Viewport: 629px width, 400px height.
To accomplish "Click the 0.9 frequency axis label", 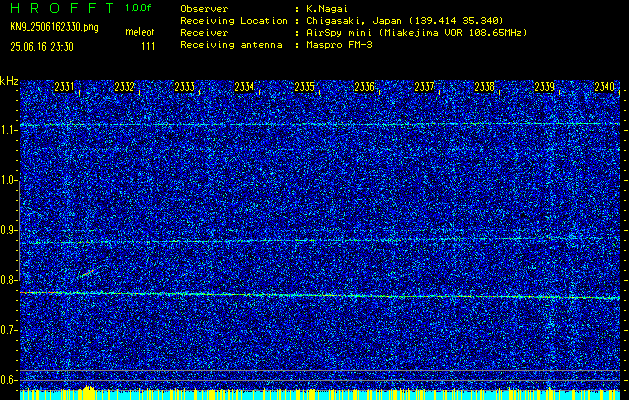I will (x=9, y=230).
